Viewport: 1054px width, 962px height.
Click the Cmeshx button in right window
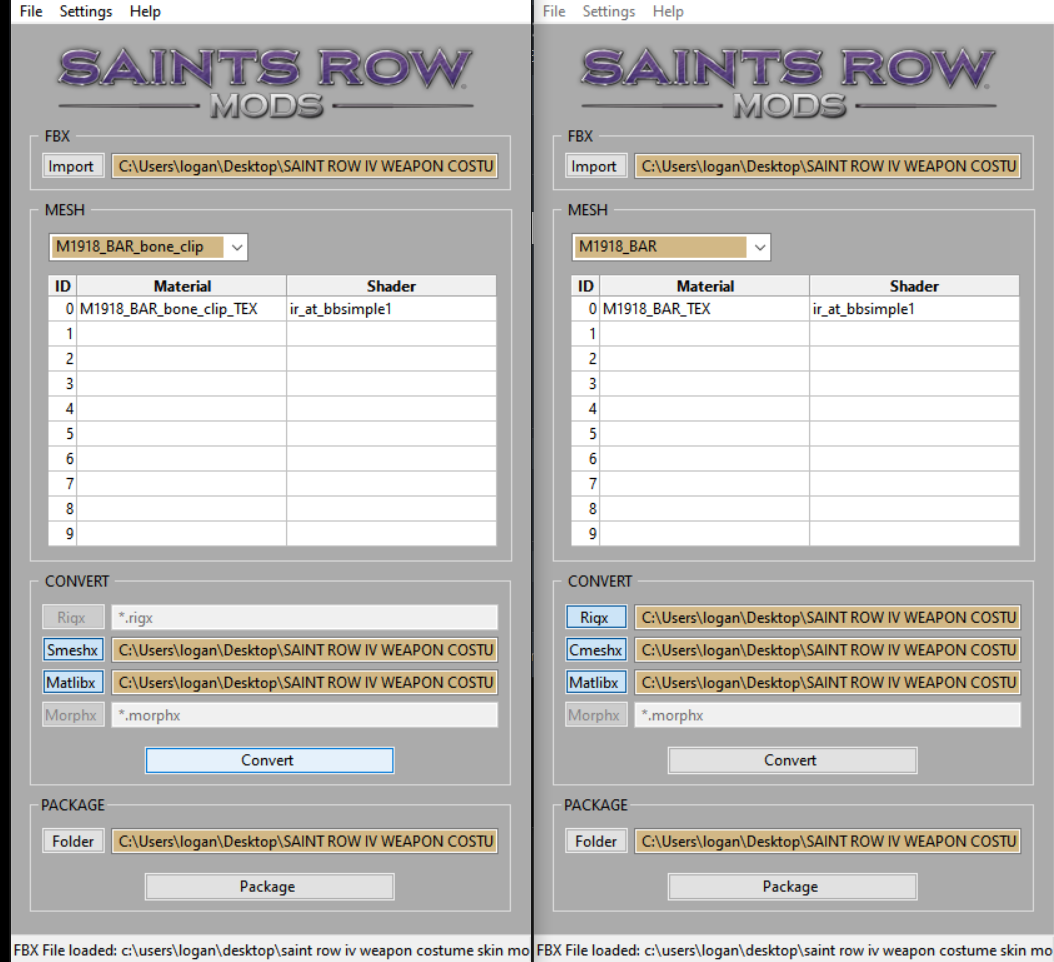pos(596,650)
